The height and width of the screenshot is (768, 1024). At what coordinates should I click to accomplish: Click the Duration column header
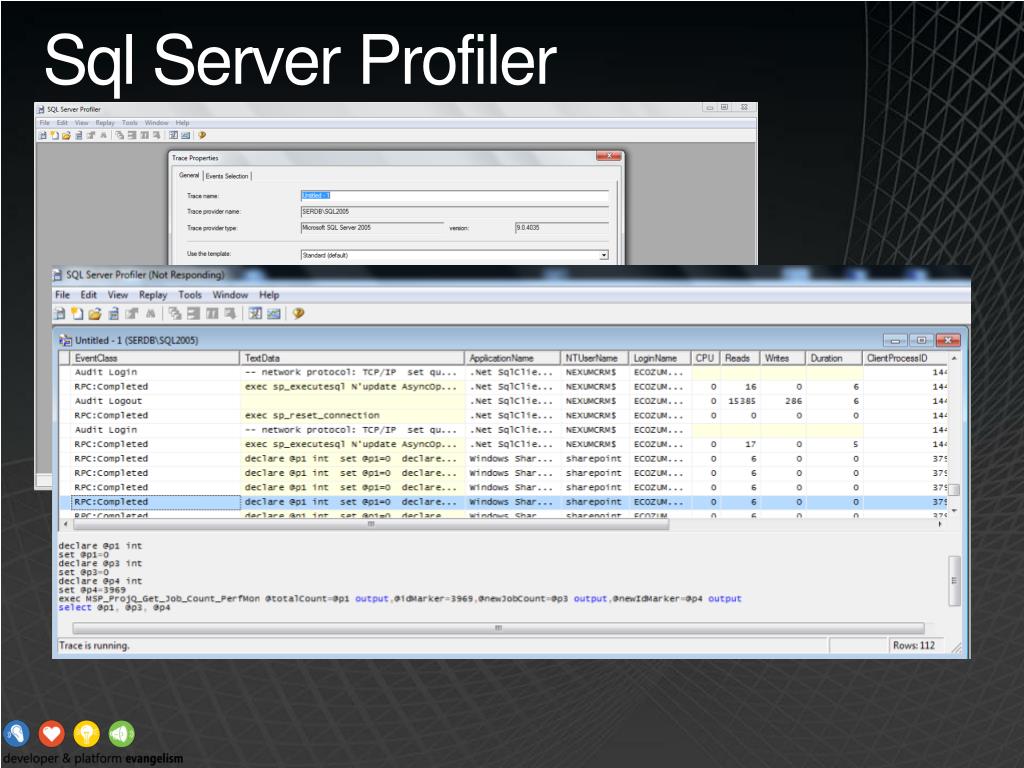(x=834, y=358)
